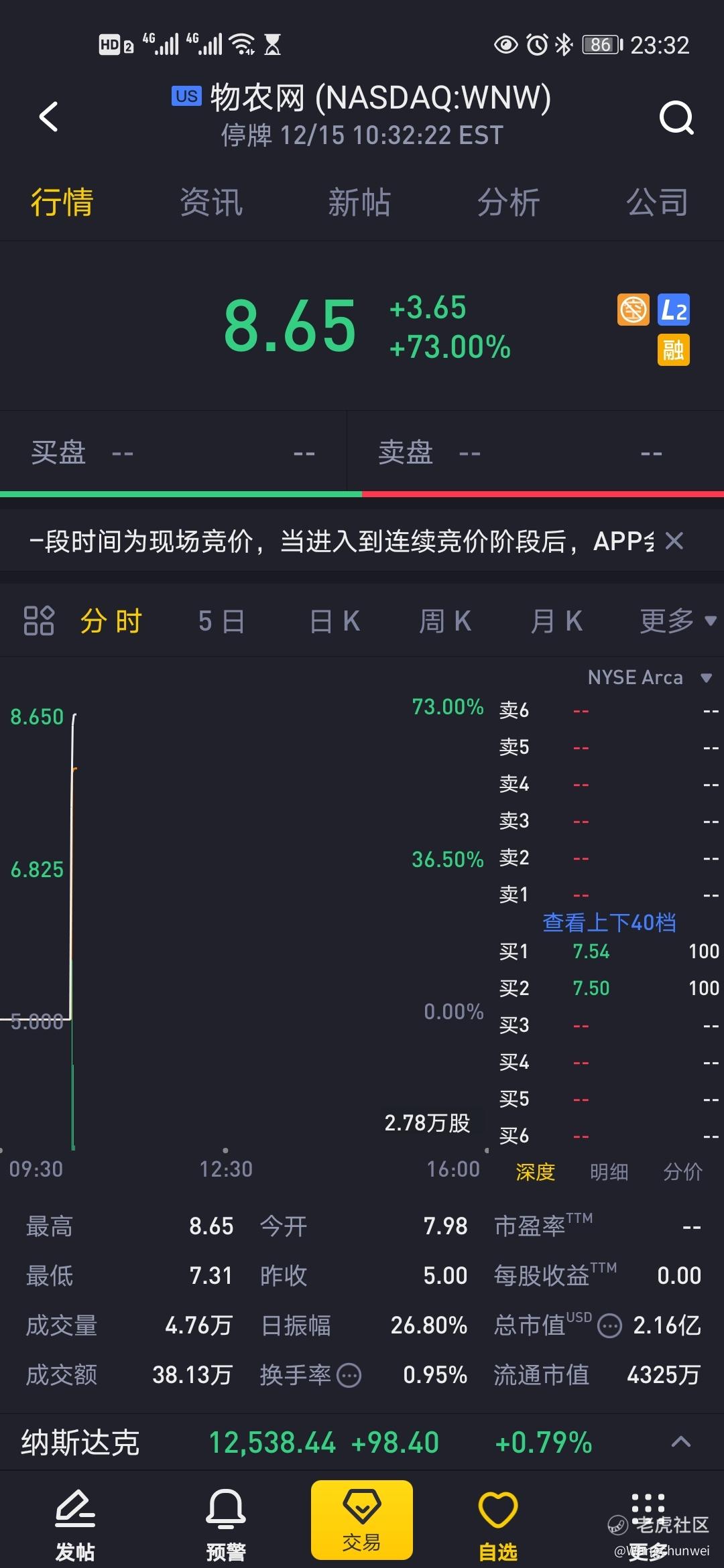The height and width of the screenshot is (1568, 724).
Task: Open 更多 options grid icon
Action: tap(648, 1525)
